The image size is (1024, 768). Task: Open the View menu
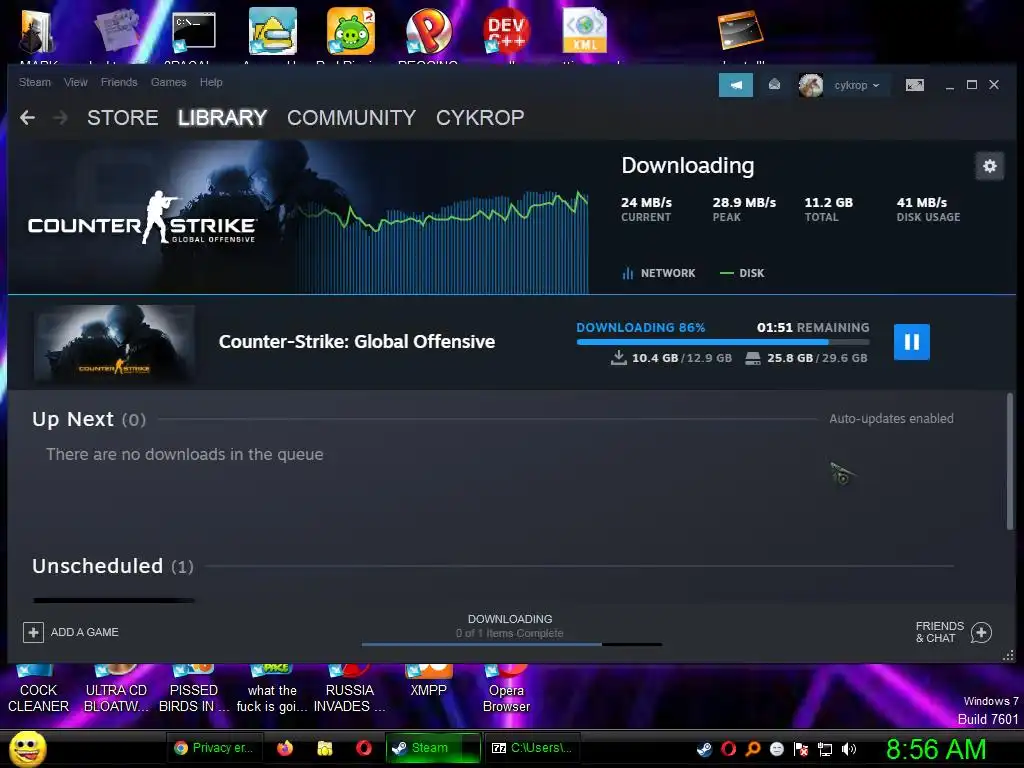point(76,82)
